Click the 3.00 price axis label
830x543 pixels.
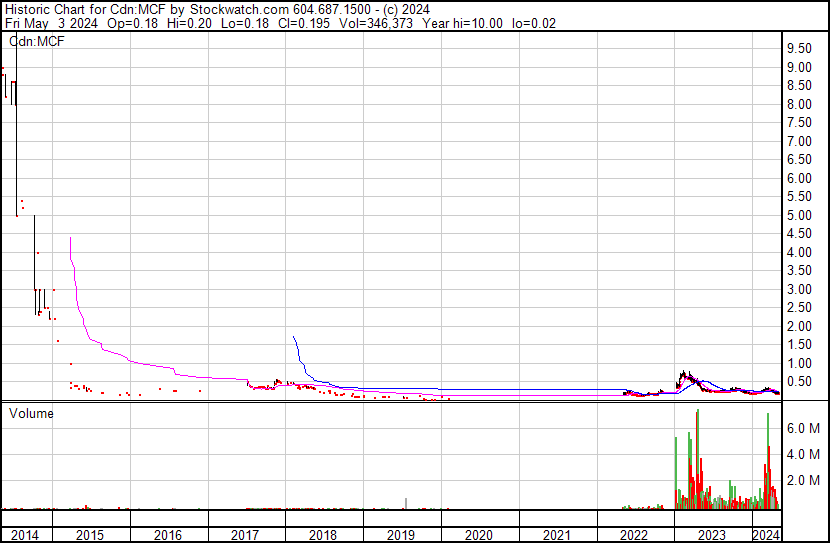(799, 289)
